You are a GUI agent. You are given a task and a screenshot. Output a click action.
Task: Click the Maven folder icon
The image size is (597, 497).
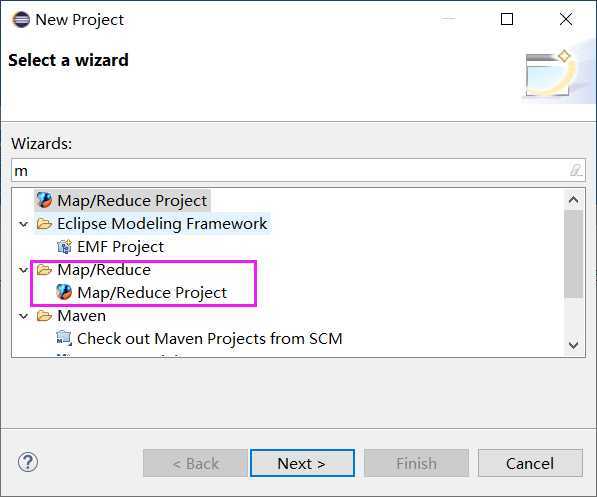pos(44,316)
